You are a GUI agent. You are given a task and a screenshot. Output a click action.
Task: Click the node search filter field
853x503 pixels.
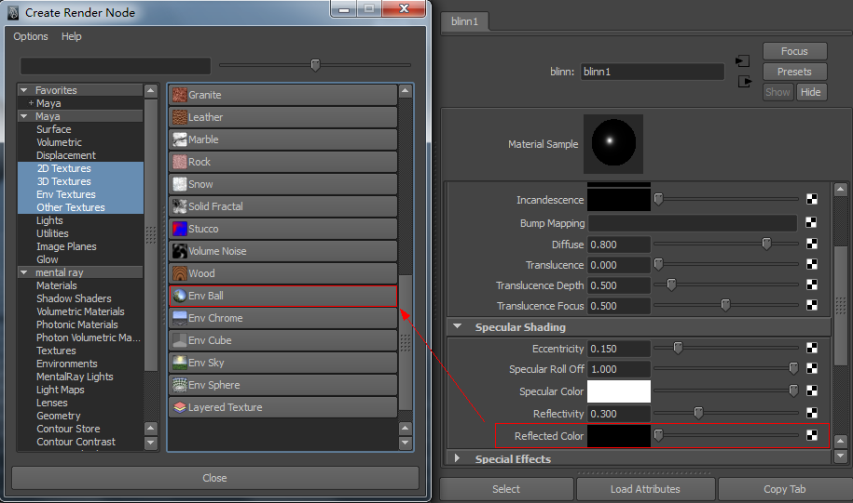coord(115,66)
